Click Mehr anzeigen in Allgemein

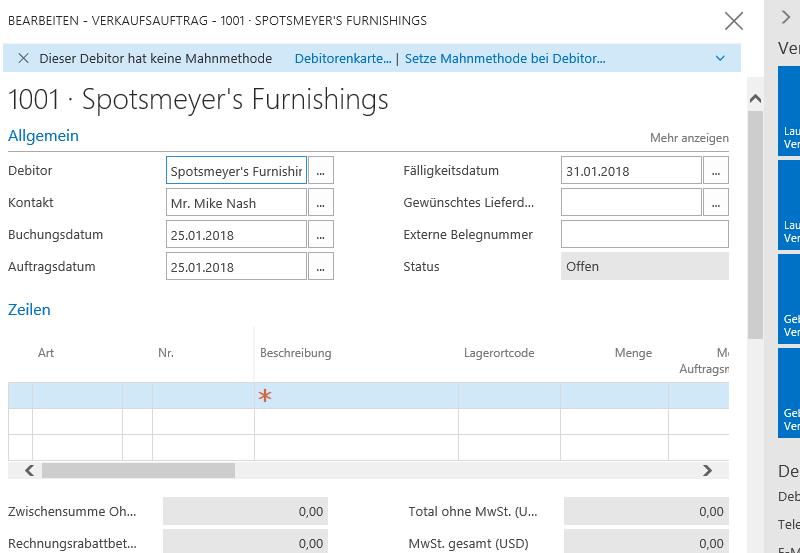[x=689, y=138]
